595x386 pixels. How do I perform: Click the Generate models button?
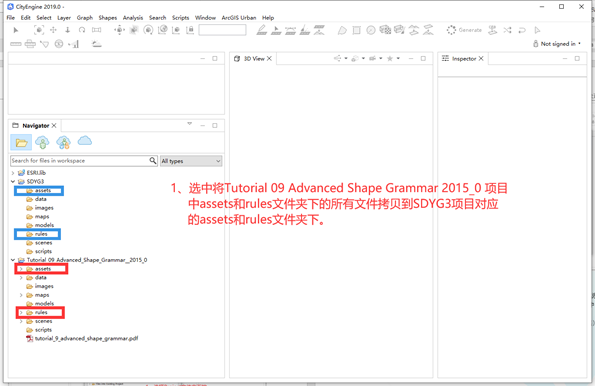[464, 30]
